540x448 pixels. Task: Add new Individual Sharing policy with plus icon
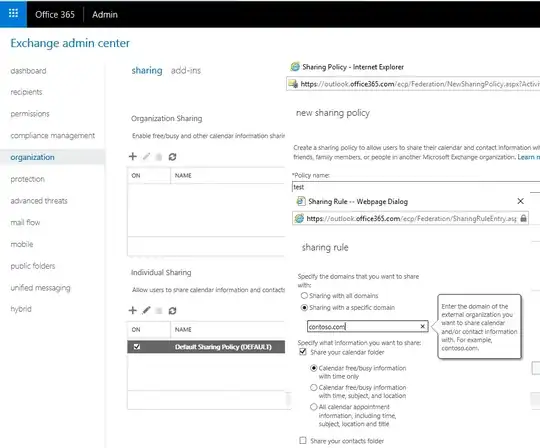tap(133, 311)
